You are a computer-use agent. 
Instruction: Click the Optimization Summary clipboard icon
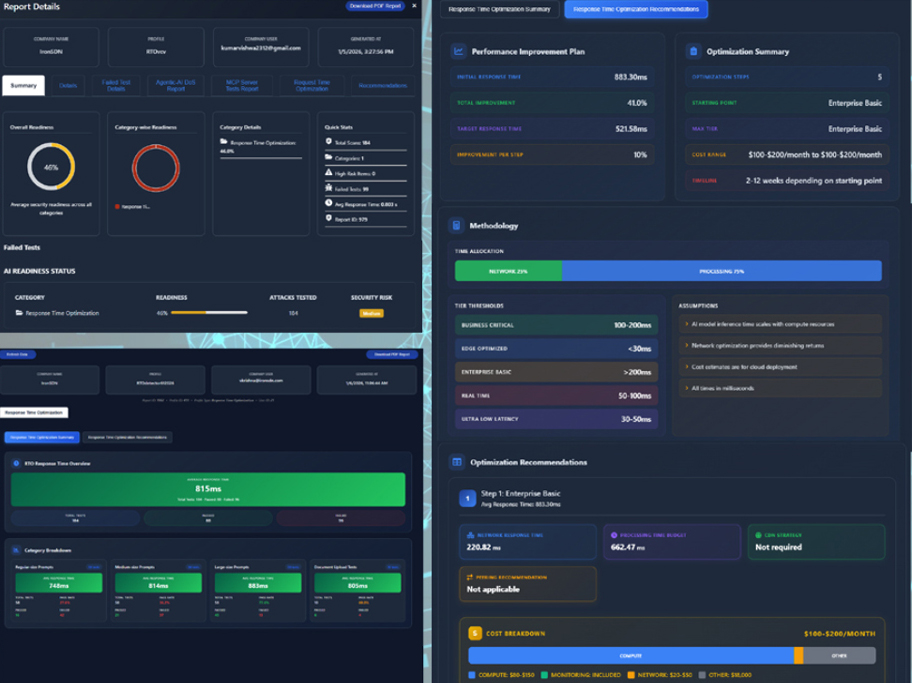(693, 51)
